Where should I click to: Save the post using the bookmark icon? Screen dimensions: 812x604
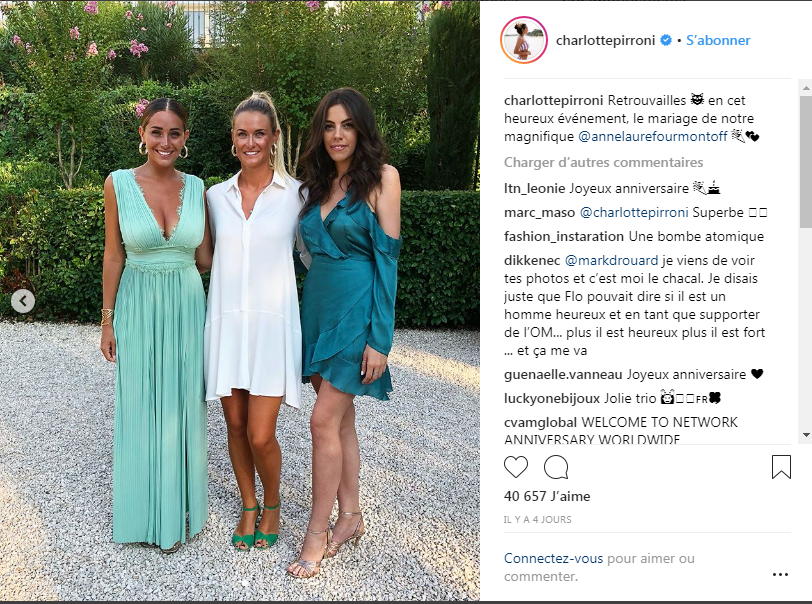[x=781, y=467]
